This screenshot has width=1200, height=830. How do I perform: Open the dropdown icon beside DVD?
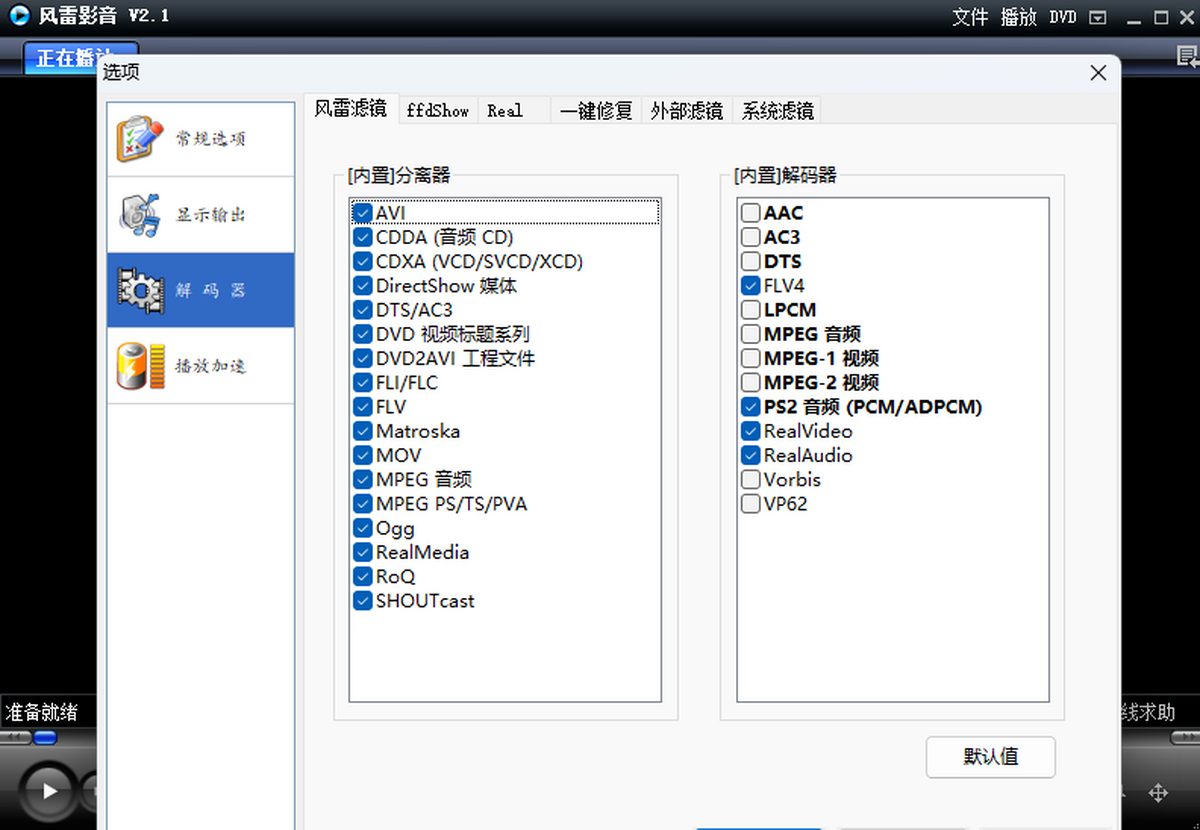[1098, 18]
